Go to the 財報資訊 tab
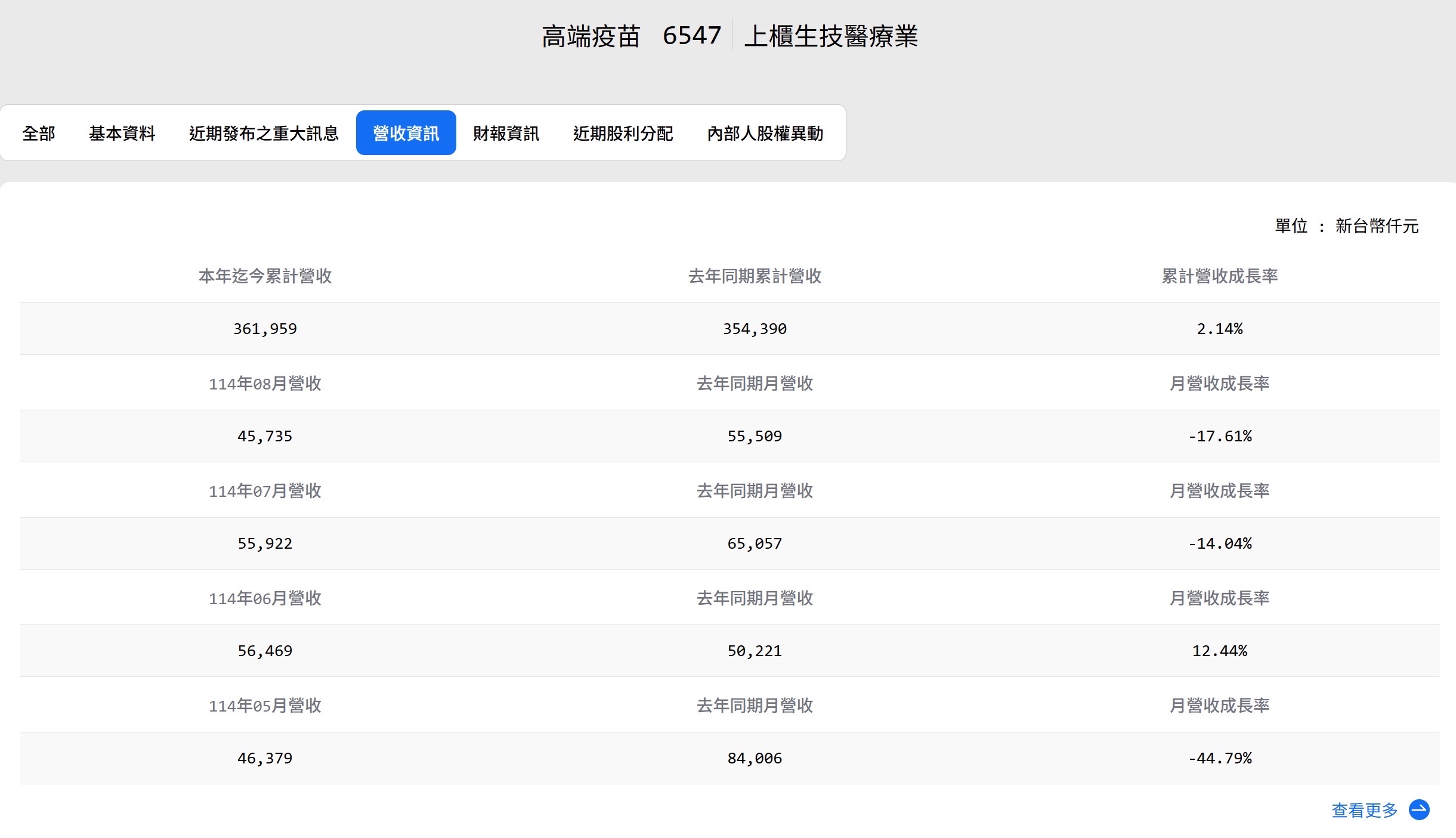This screenshot has width=1456, height=838. (506, 133)
